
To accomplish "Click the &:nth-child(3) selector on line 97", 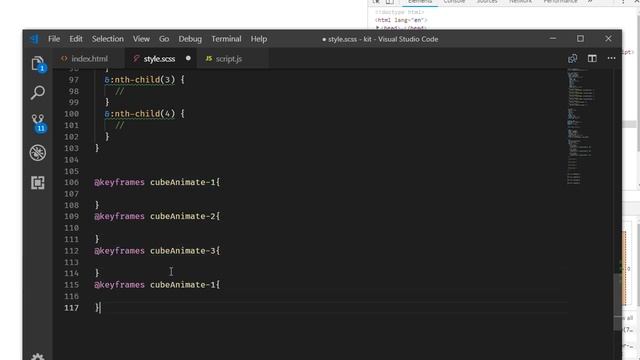I will 140,80.
